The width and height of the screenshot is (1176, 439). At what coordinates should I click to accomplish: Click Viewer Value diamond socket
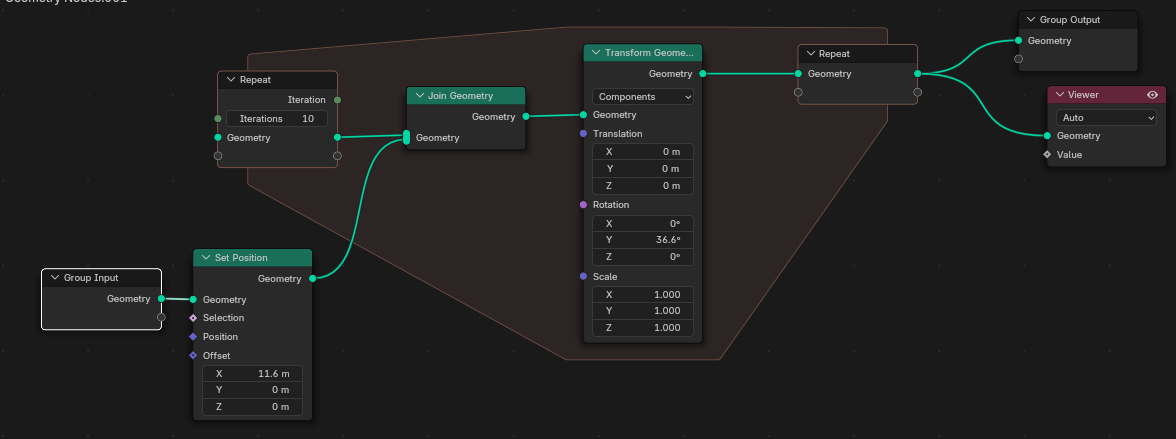[1047, 155]
